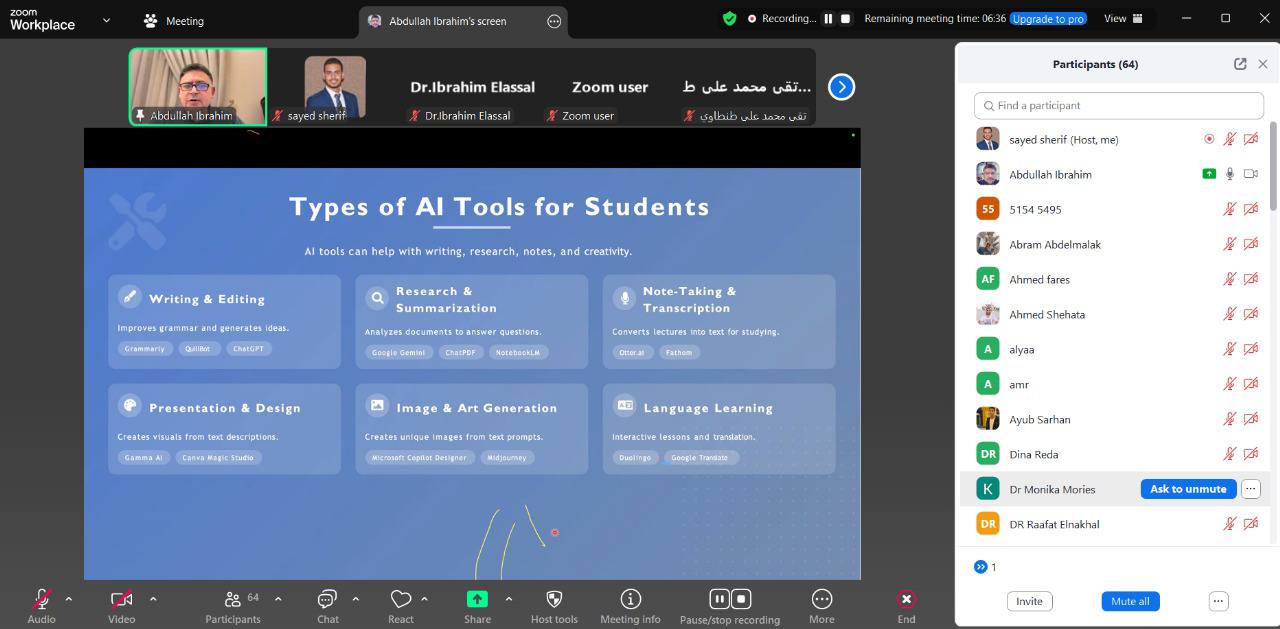1280x629 pixels.
Task: Click ChatGPT tag under Writing & Editing
Action: point(249,349)
